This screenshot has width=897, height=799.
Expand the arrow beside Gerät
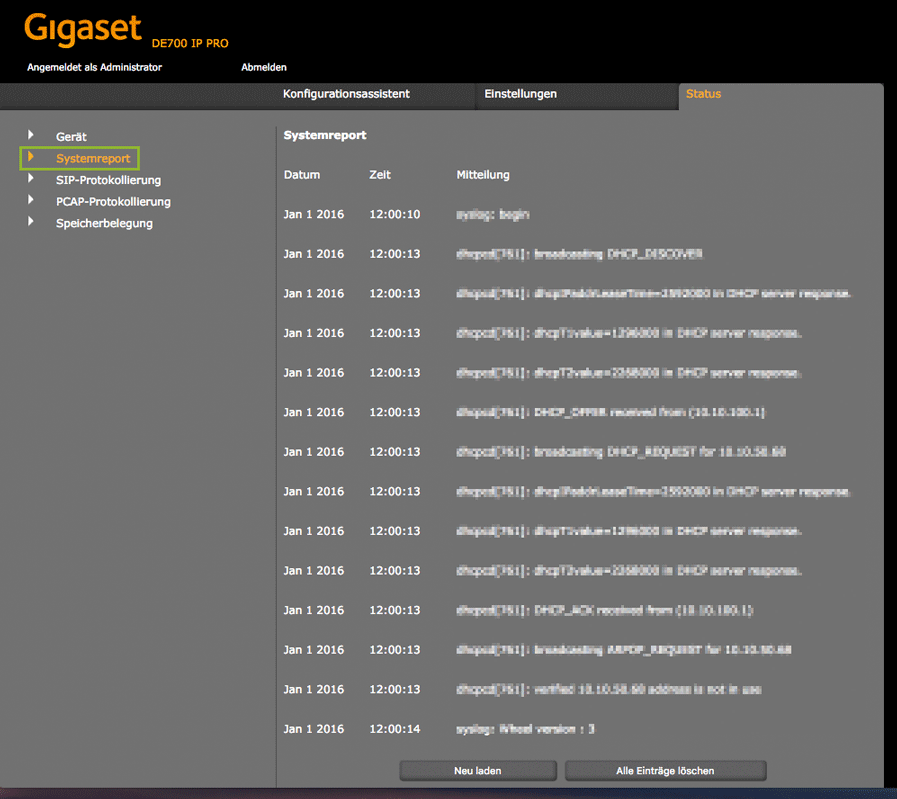pos(31,135)
